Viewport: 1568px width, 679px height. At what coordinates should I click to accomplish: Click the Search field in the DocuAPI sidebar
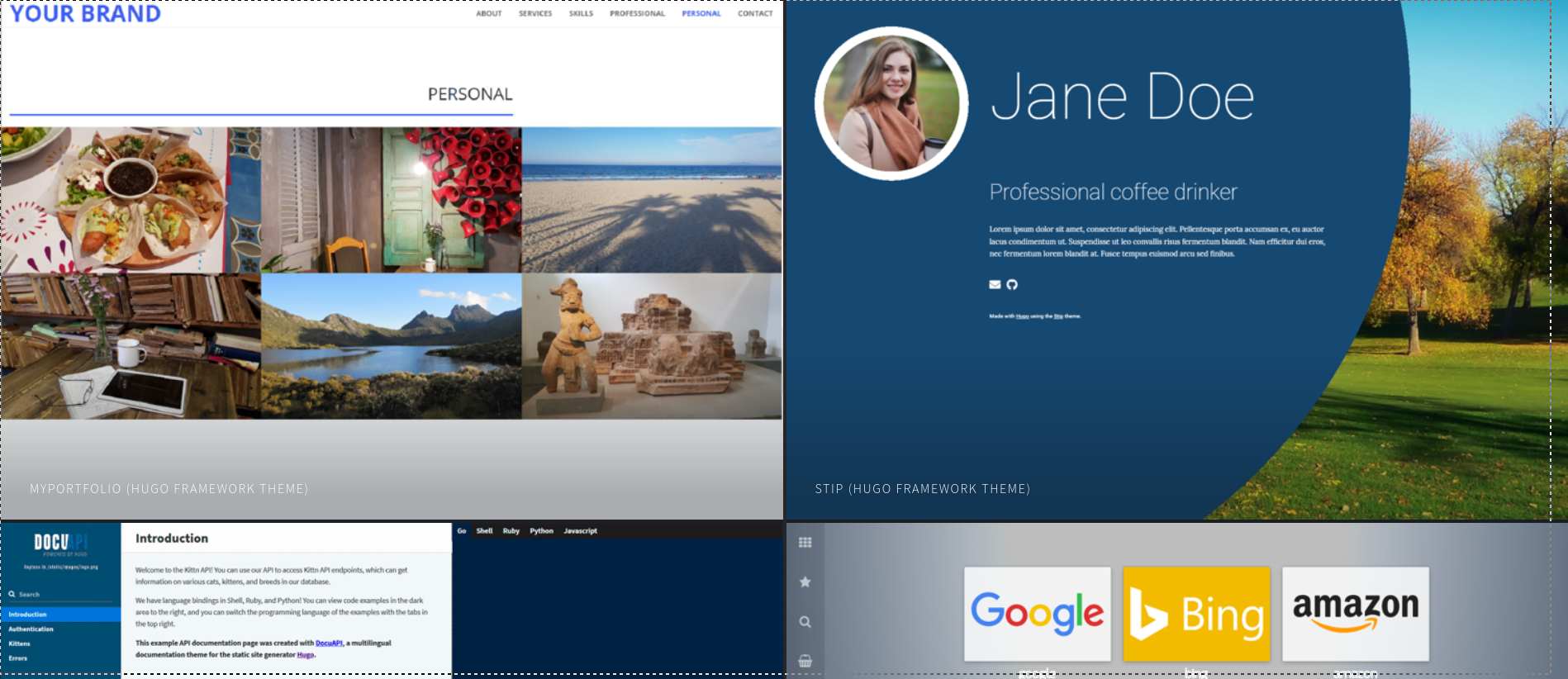coord(60,594)
